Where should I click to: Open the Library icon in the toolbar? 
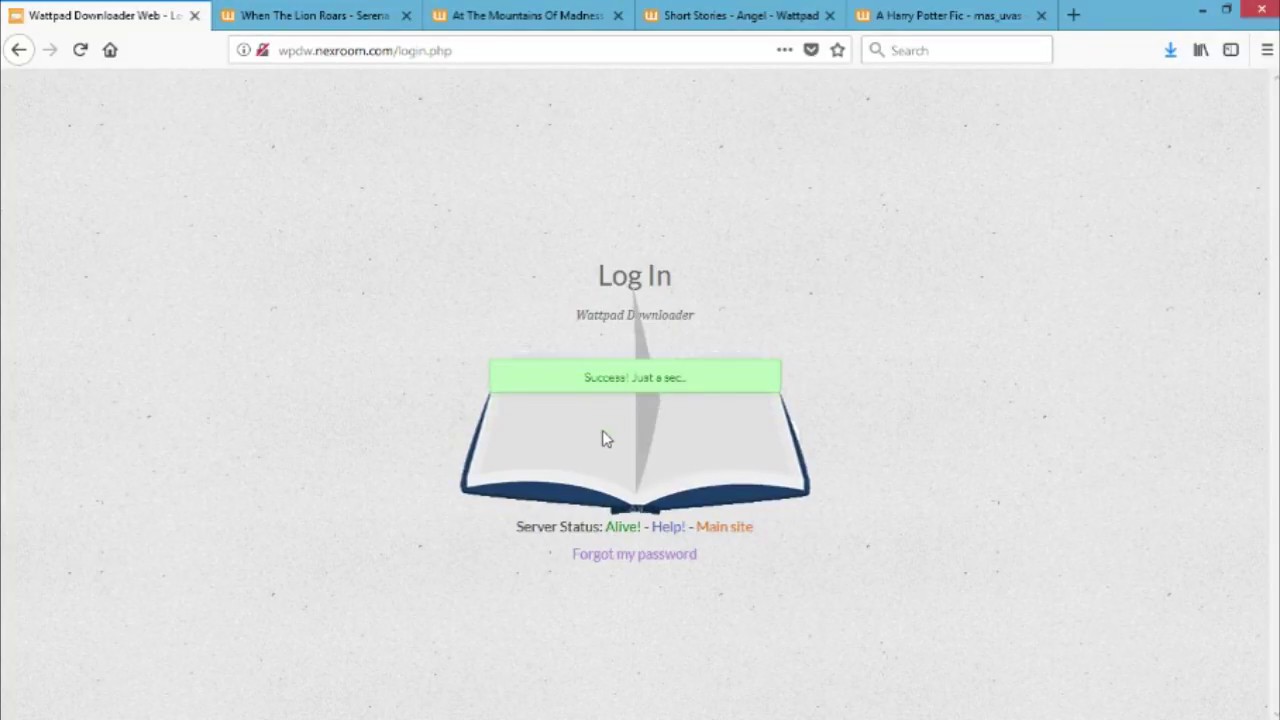point(1201,50)
